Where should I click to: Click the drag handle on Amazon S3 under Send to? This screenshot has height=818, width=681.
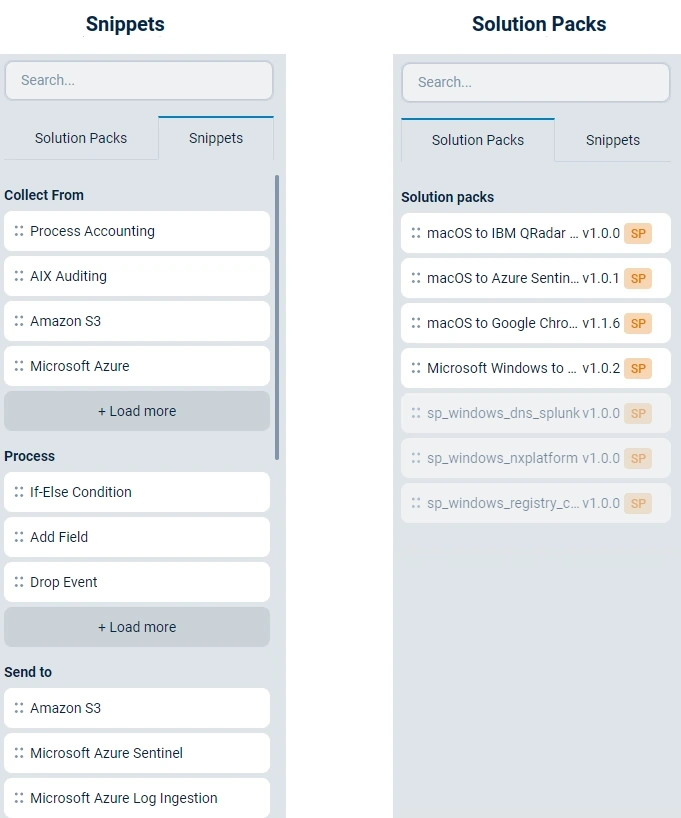(20, 707)
